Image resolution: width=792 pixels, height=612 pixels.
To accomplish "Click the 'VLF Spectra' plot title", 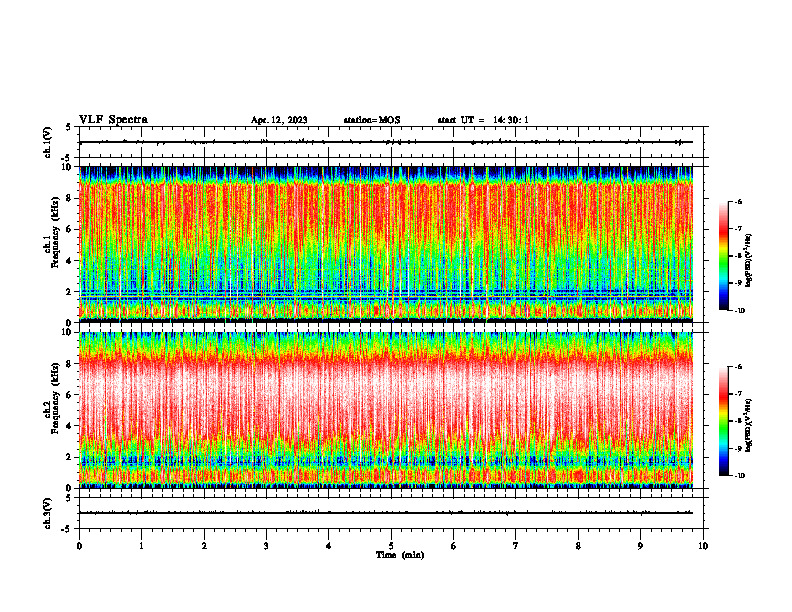I will click(113, 120).
